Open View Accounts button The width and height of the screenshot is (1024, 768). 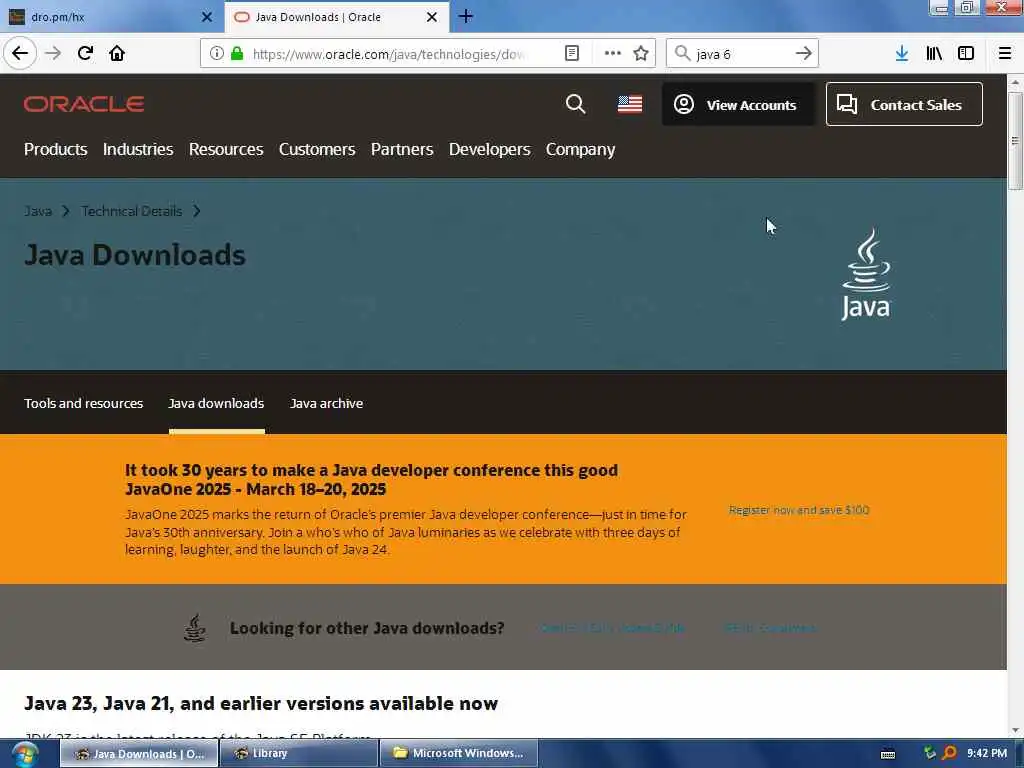[738, 104]
